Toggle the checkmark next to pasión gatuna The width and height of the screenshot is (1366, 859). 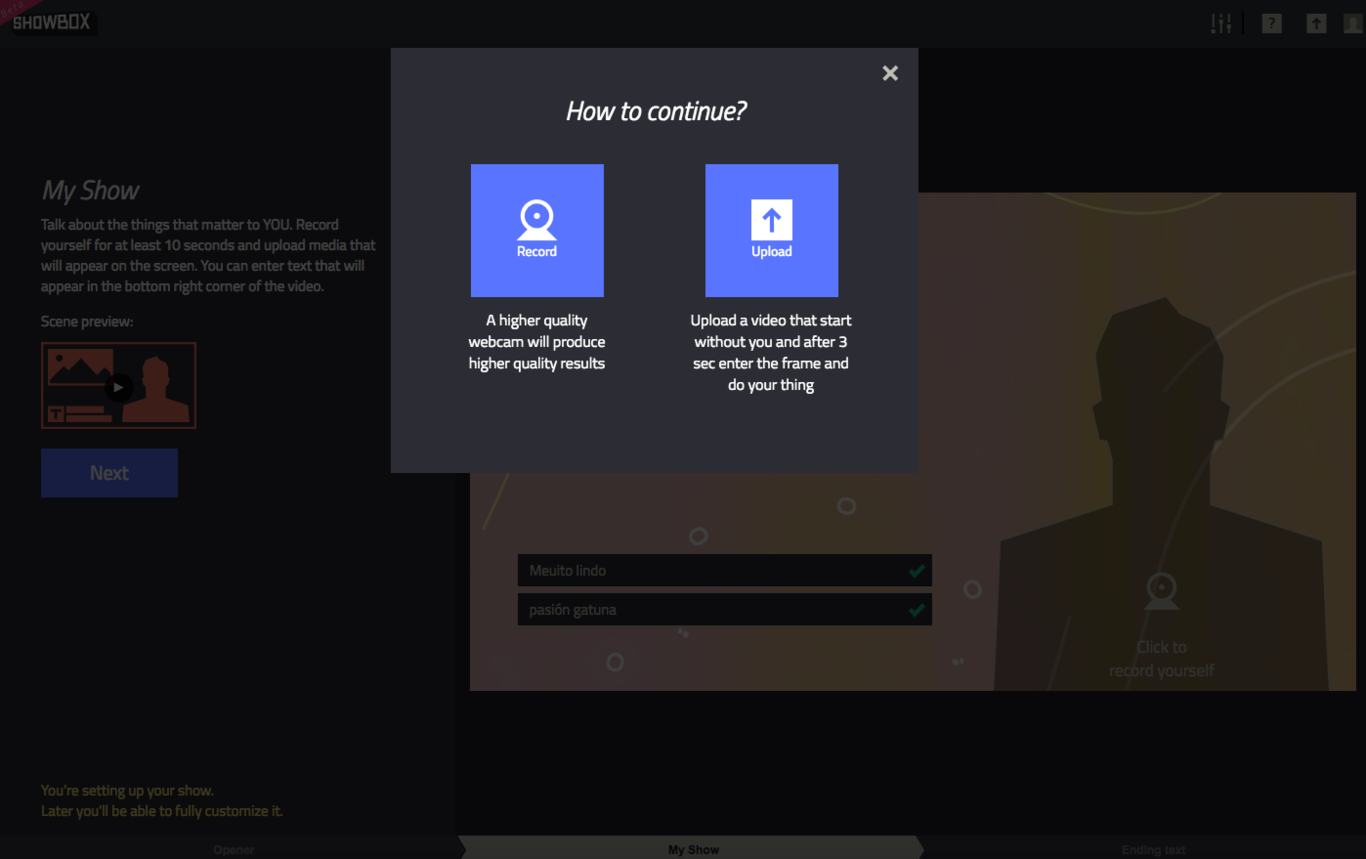point(915,609)
